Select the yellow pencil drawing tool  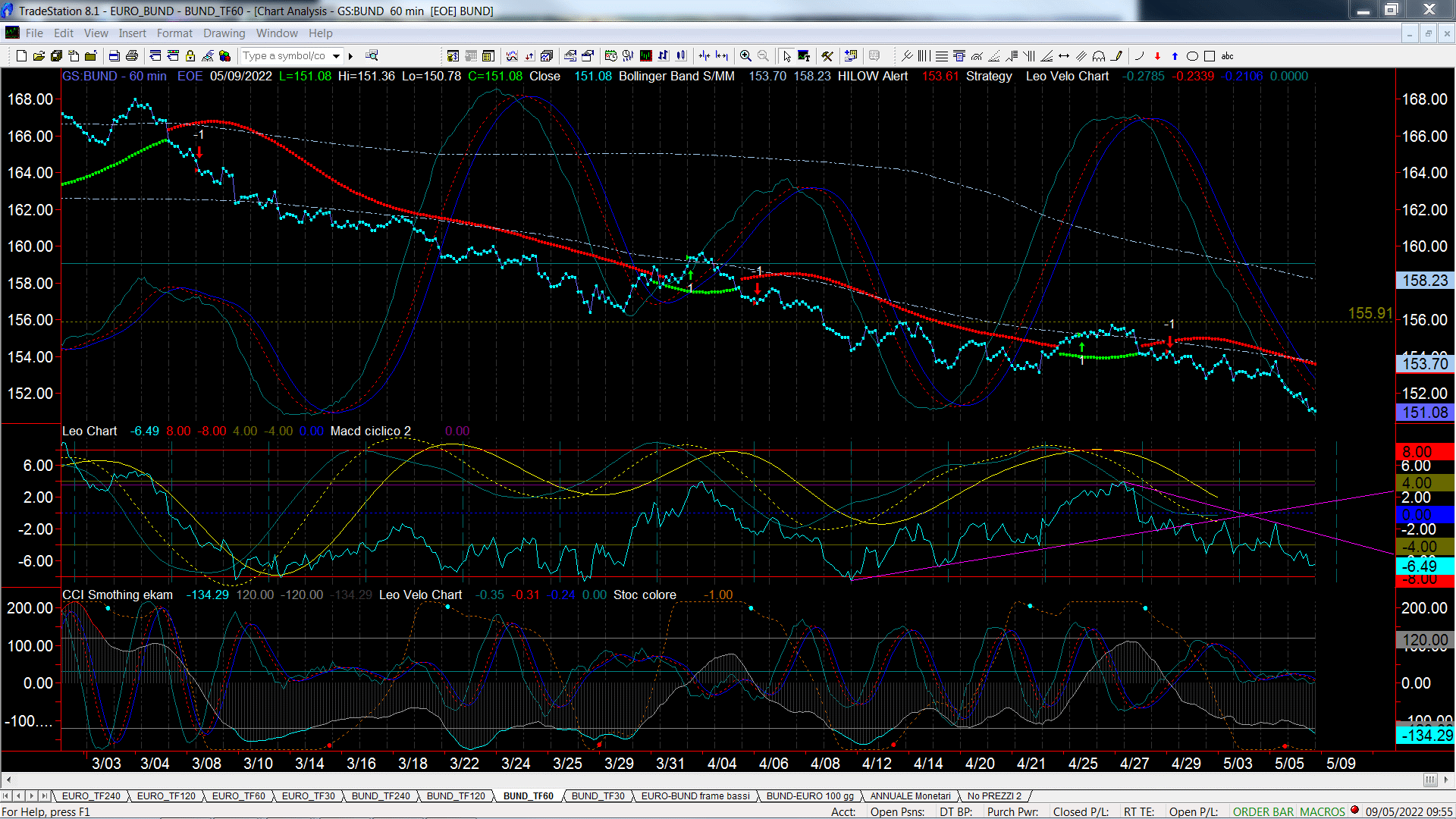[x=1116, y=56]
